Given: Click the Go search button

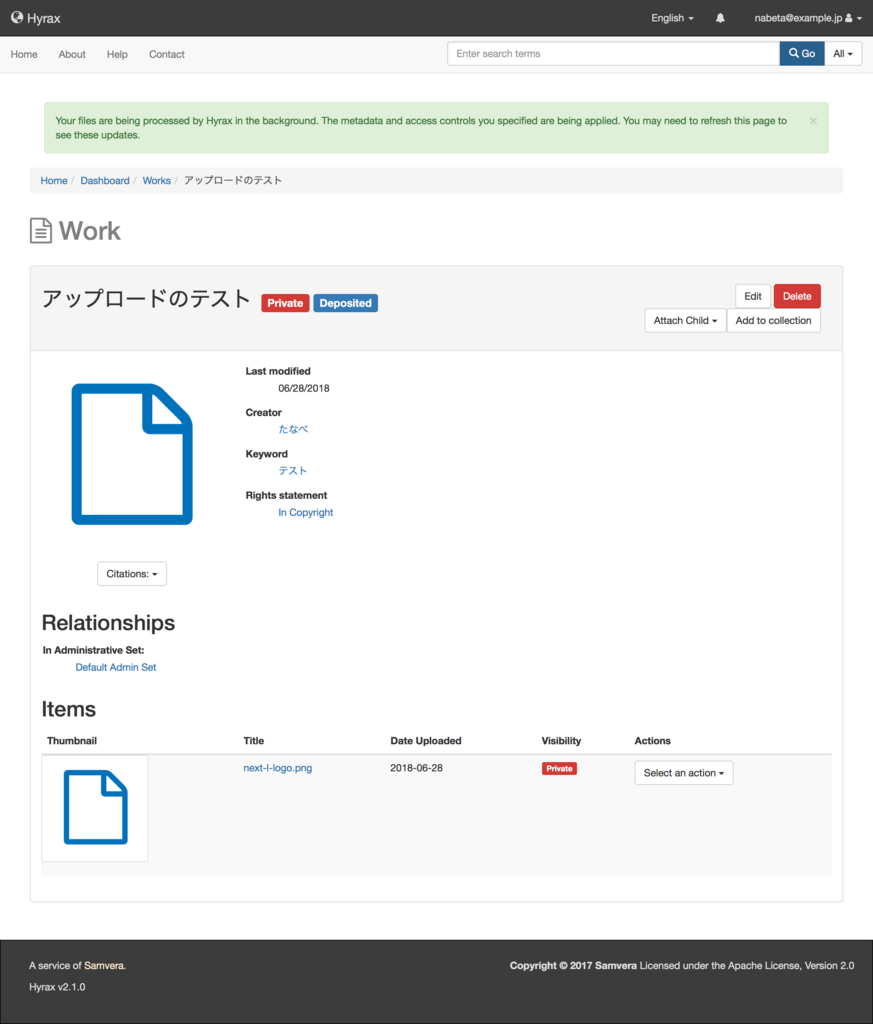Looking at the screenshot, I should pyautogui.click(x=802, y=54).
